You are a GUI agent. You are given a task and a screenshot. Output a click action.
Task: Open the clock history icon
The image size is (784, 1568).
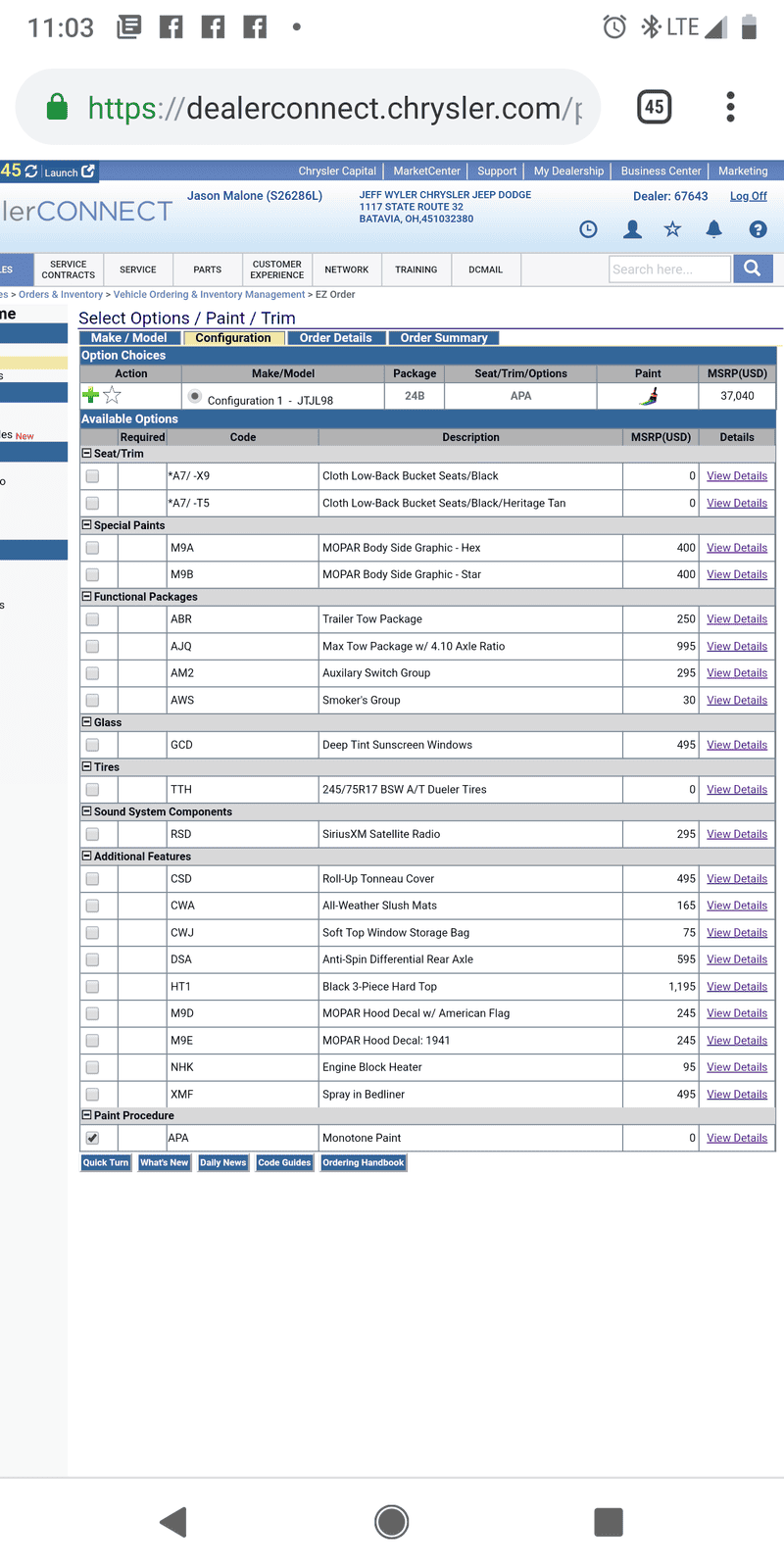point(588,229)
